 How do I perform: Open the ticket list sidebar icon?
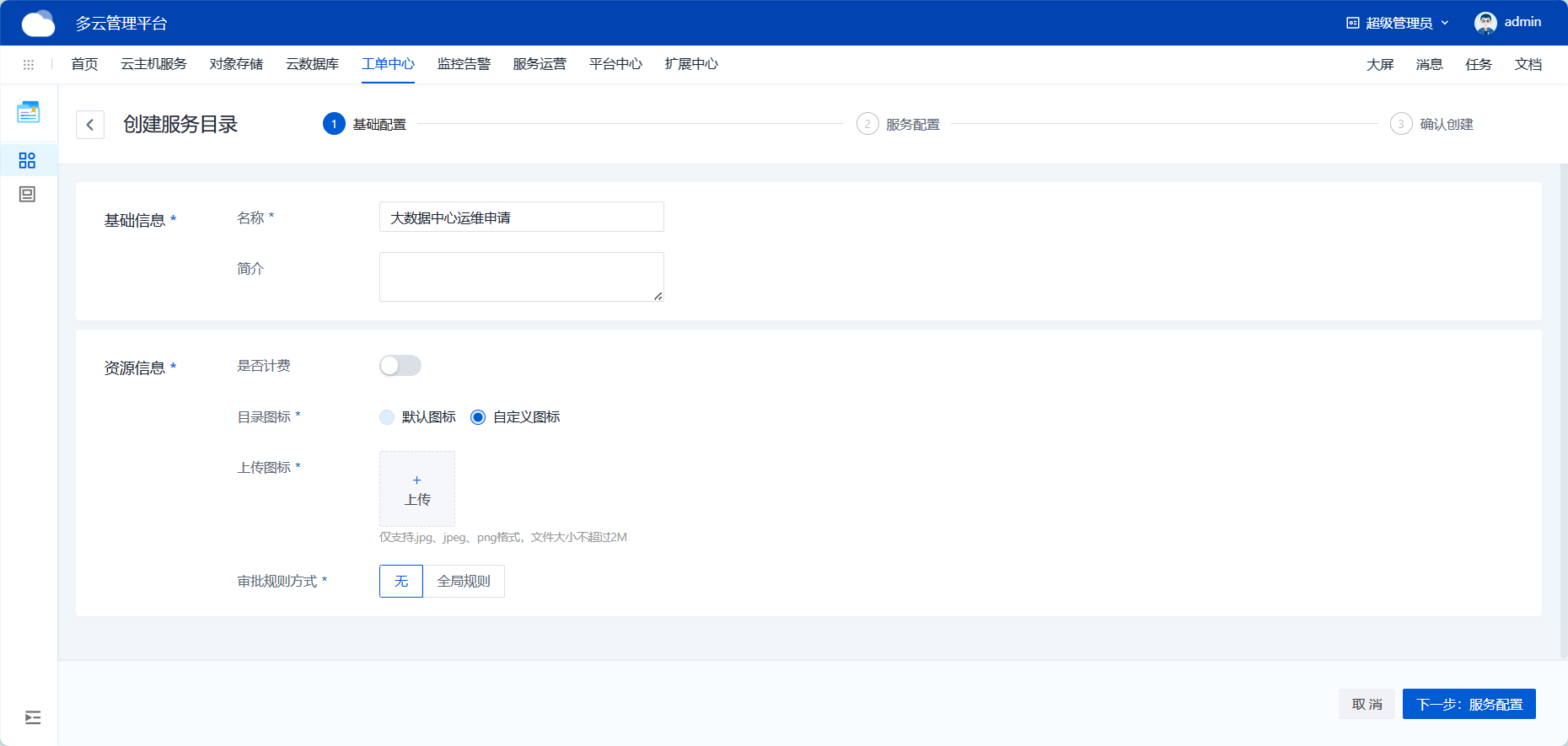[x=27, y=195]
